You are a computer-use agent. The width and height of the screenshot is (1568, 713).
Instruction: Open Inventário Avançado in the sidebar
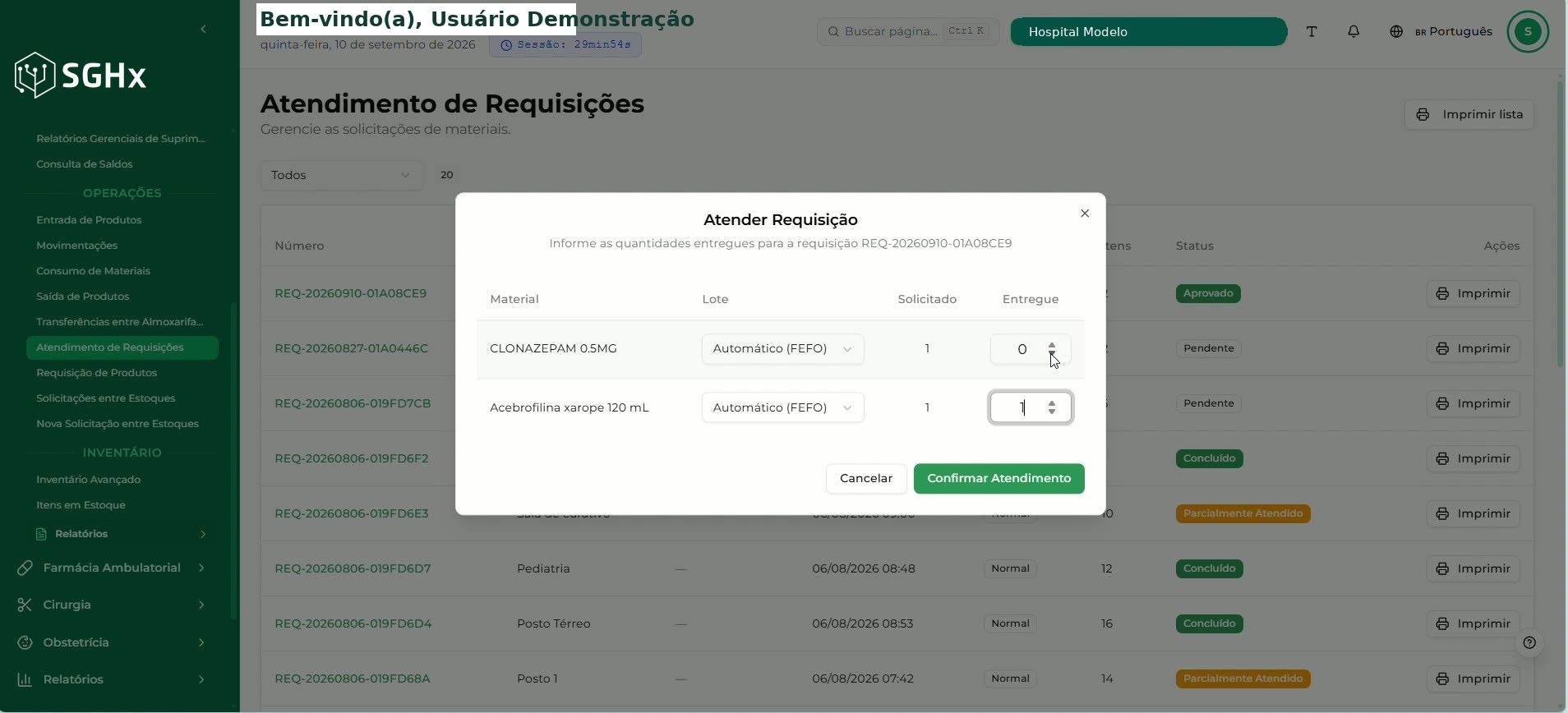click(89, 480)
